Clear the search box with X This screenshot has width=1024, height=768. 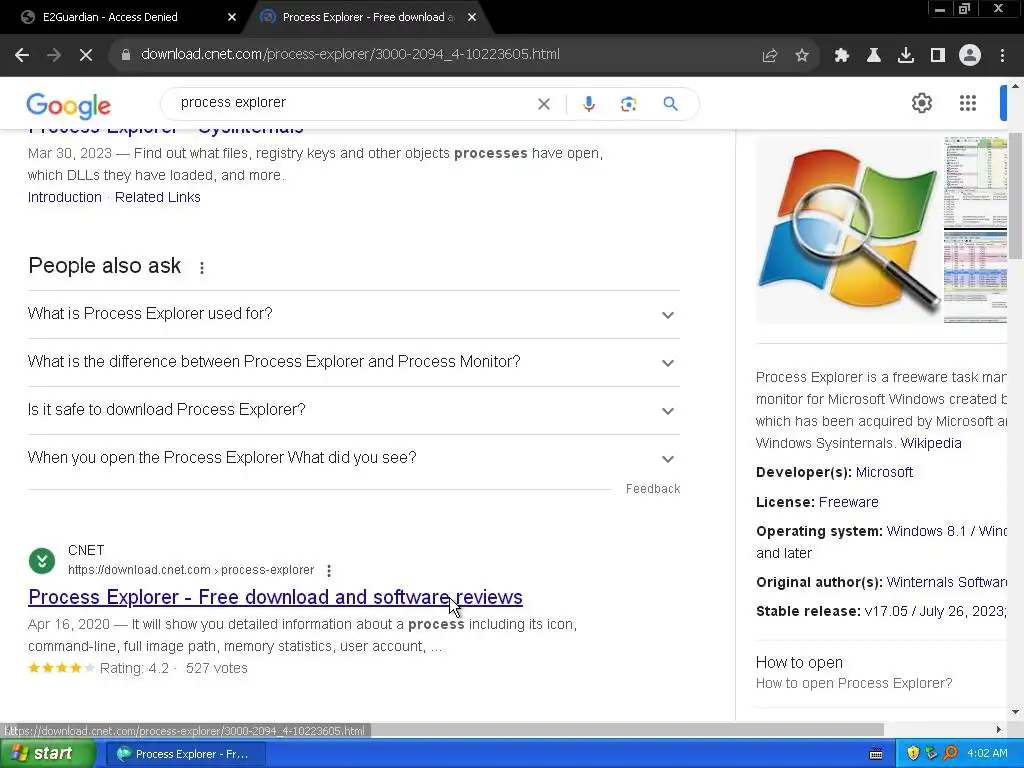tap(543, 104)
